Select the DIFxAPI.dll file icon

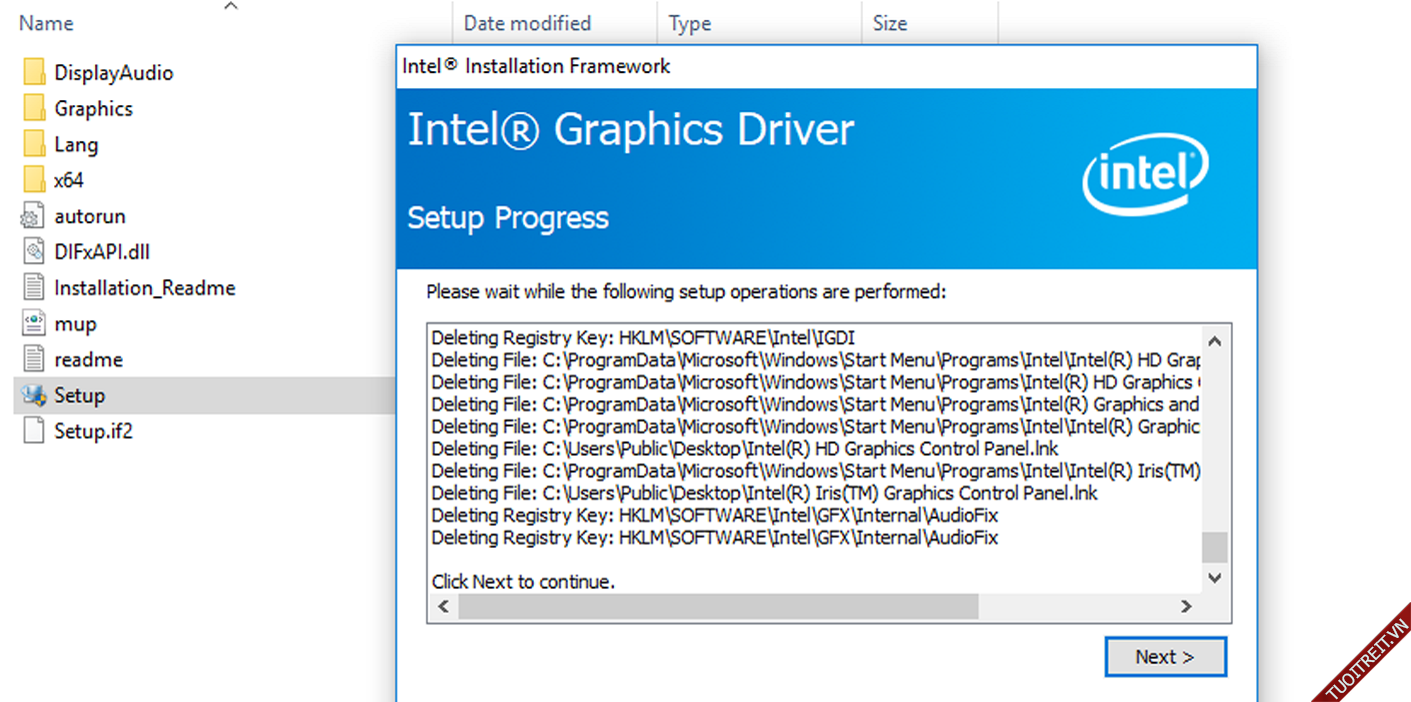point(34,252)
